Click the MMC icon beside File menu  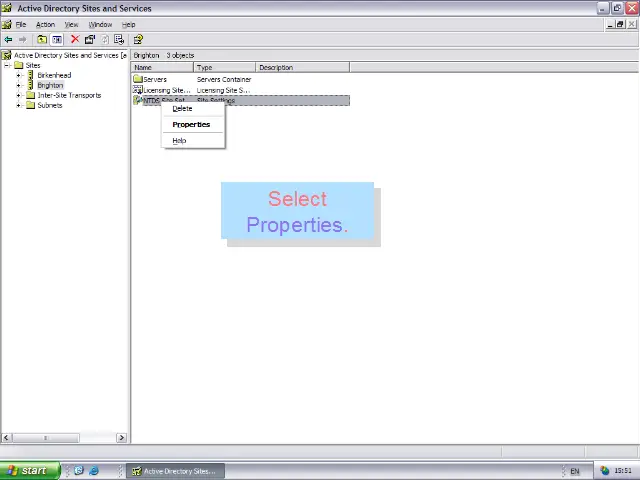coord(7,24)
